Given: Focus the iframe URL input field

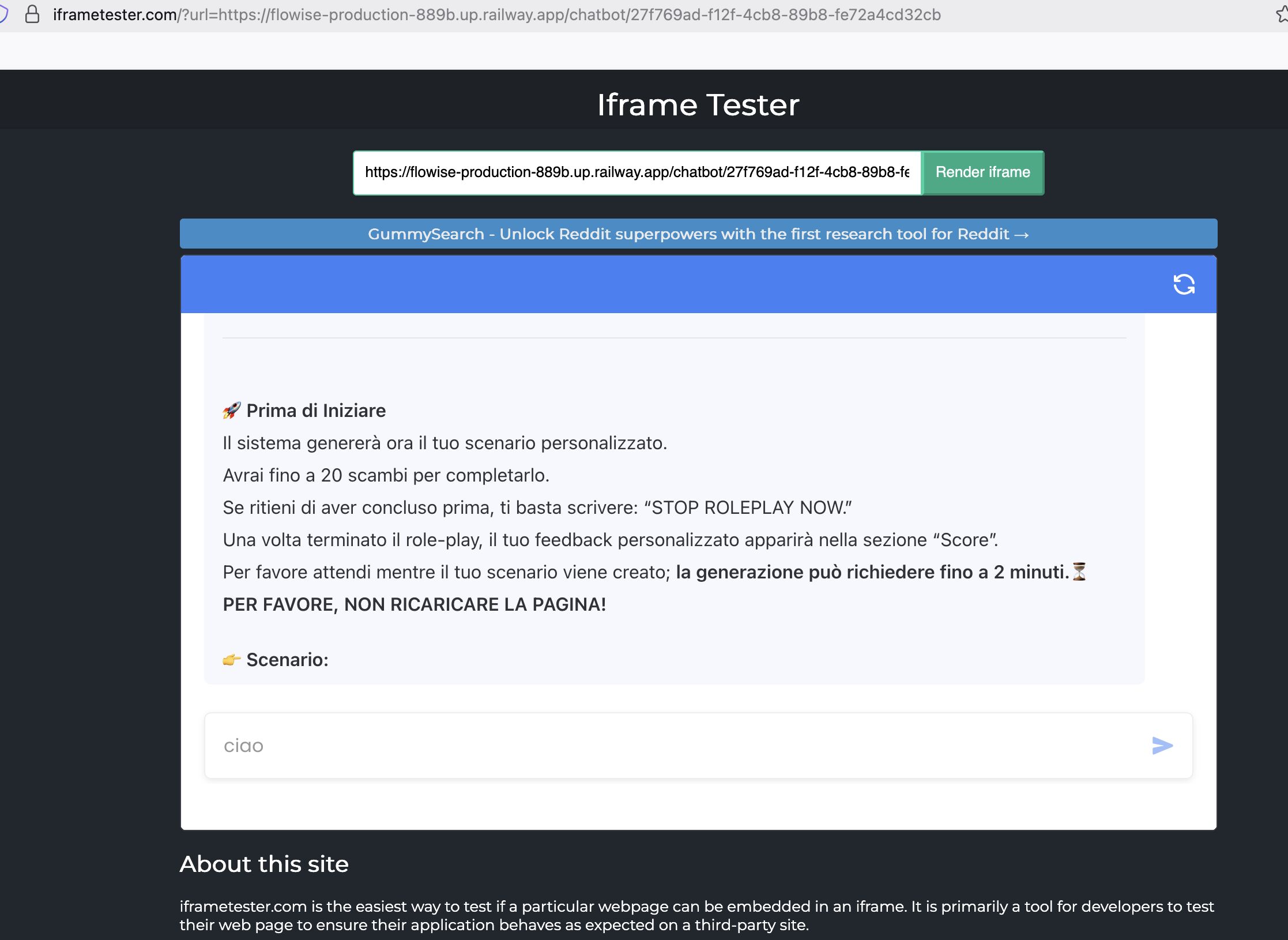Looking at the screenshot, I should pos(637,172).
